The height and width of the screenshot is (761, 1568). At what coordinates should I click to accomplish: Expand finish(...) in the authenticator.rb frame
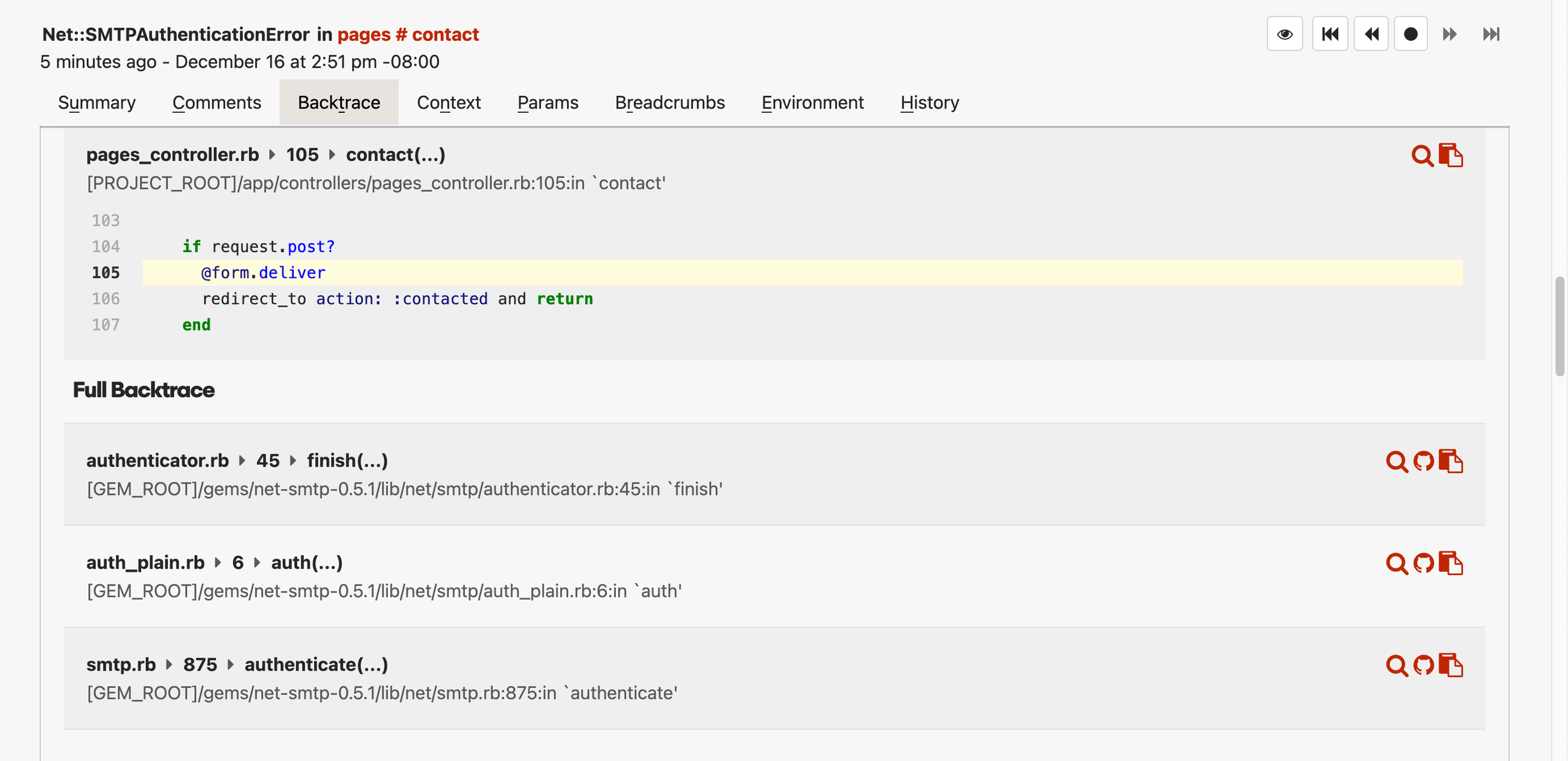347,460
